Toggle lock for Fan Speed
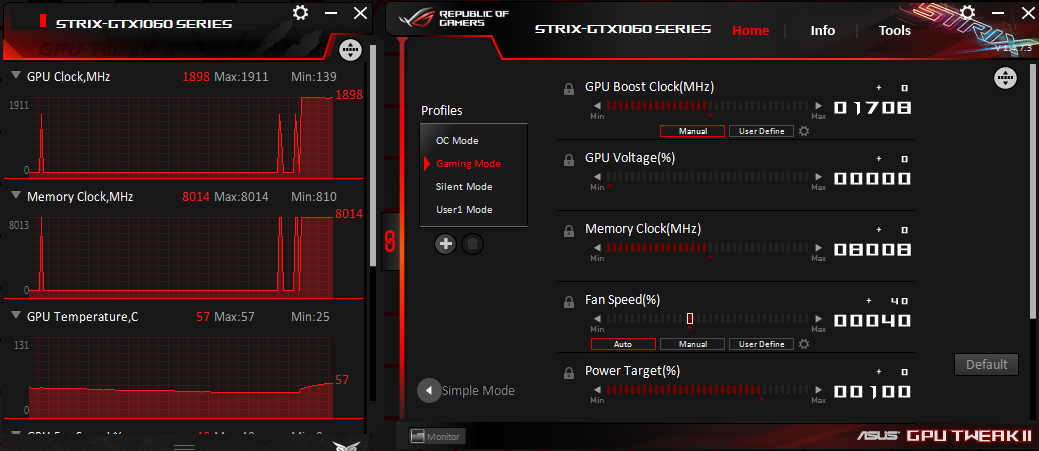Image resolution: width=1039 pixels, height=451 pixels. (569, 302)
